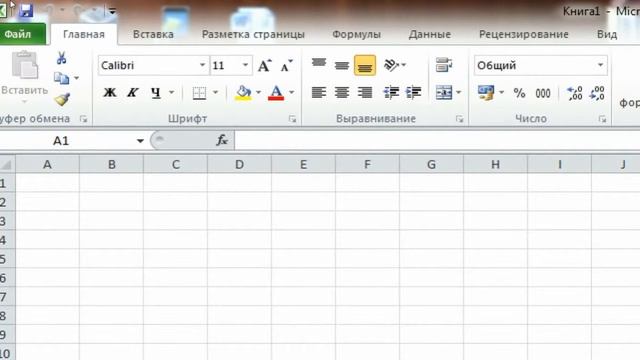Open underline style dropdown arrow
Viewport: 640px width, 360px height.
pos(171,93)
